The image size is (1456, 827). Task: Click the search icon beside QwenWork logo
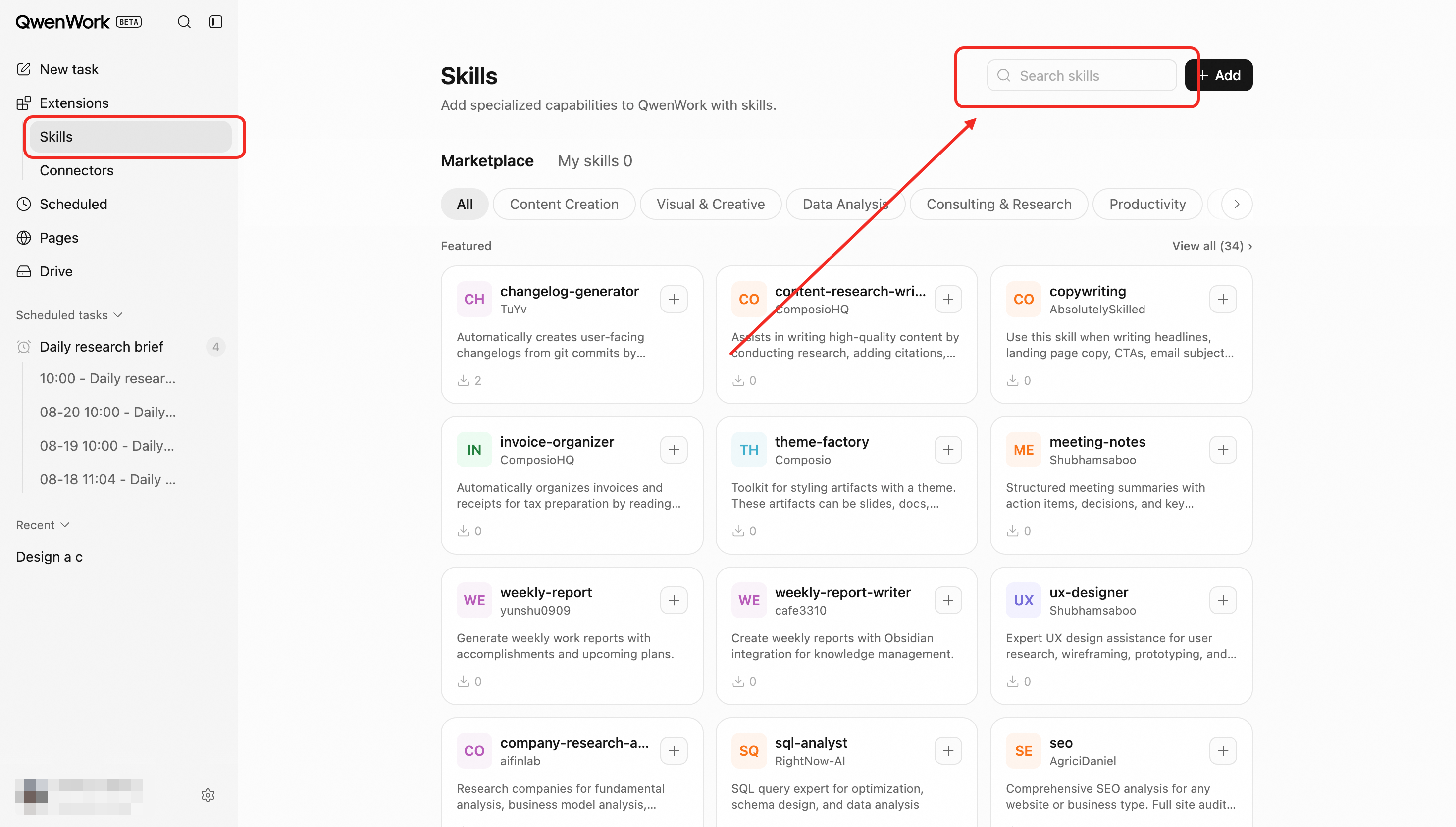coord(184,22)
